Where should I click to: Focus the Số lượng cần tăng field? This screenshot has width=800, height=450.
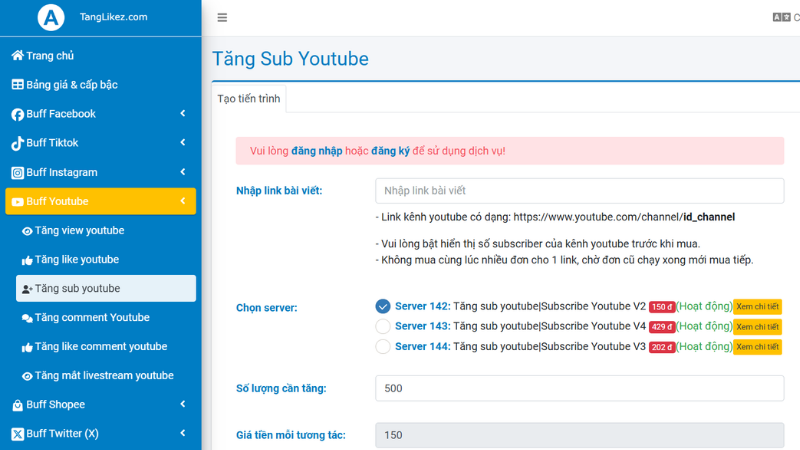(x=580, y=388)
